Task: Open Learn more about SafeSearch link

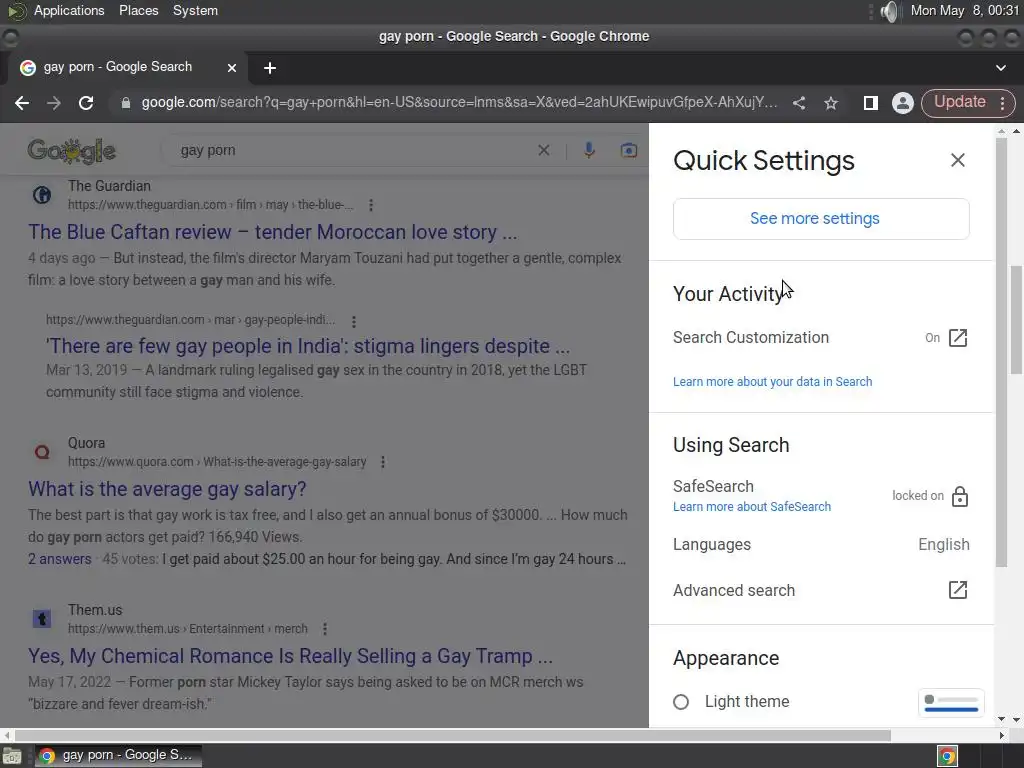Action: [752, 507]
